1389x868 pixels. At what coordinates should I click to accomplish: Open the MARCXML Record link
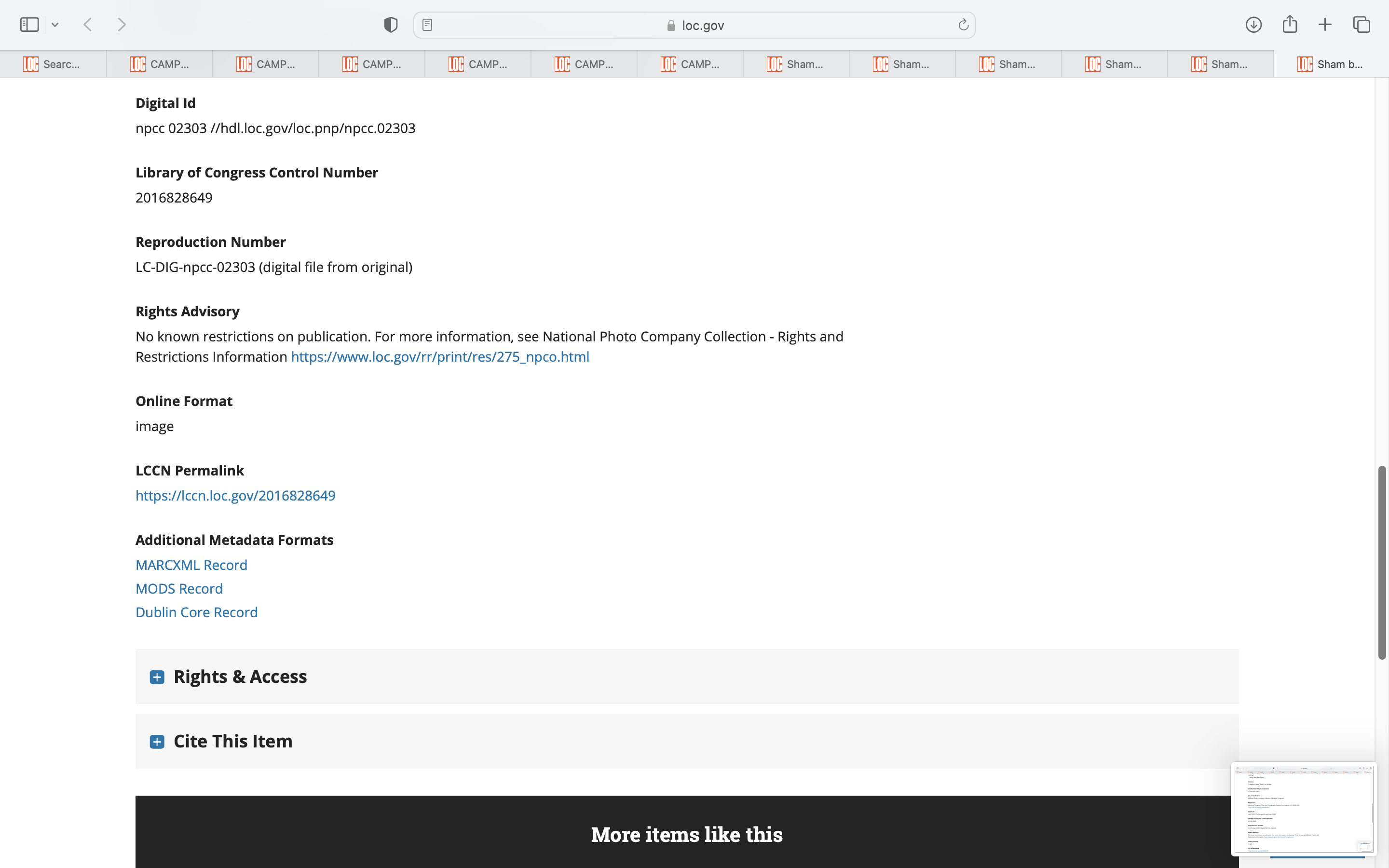tap(191, 565)
